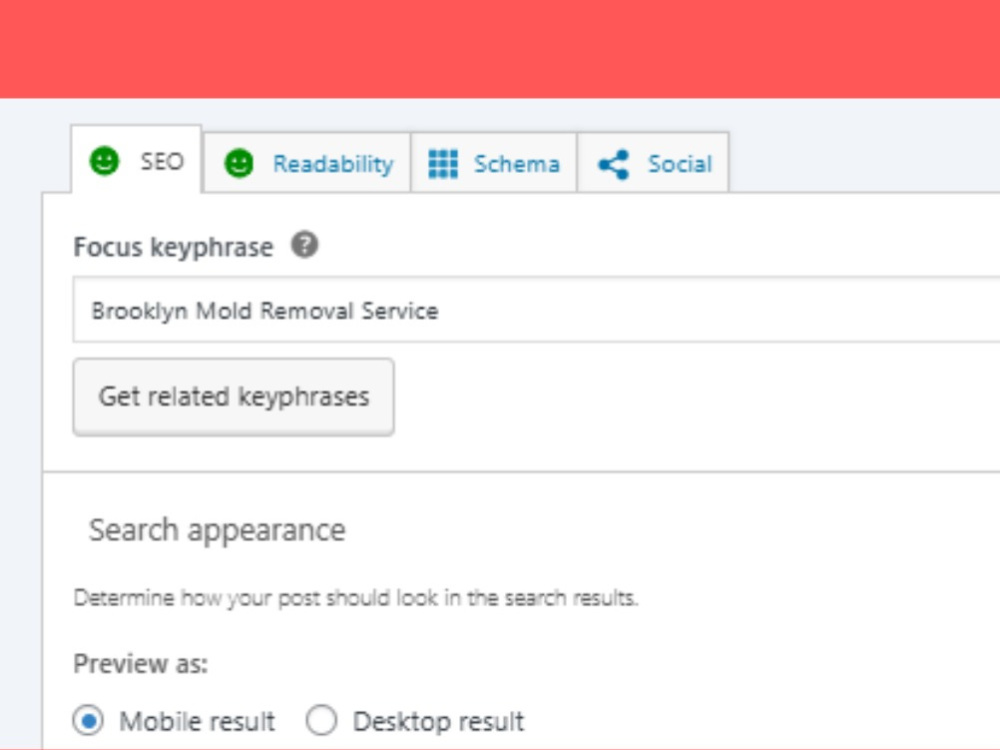Image resolution: width=1000 pixels, height=750 pixels.
Task: Click the green smiley icon on SEO tab
Action: [x=104, y=161]
